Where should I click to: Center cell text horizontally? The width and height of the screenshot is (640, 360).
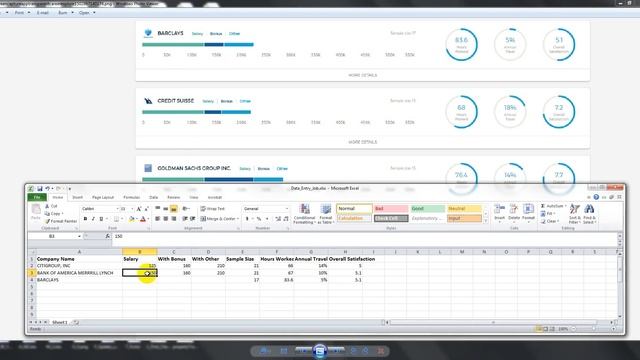(x=166, y=219)
